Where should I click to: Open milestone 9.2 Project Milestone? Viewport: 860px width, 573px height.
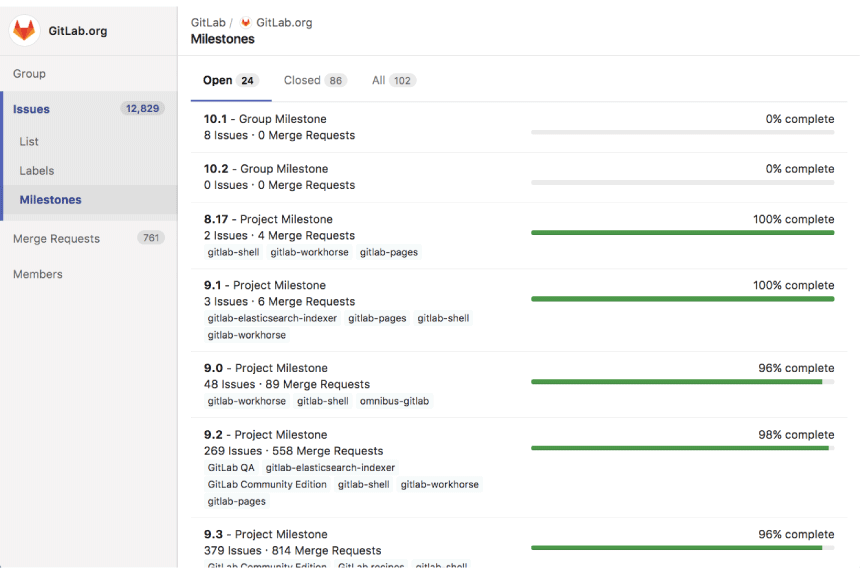[265, 435]
